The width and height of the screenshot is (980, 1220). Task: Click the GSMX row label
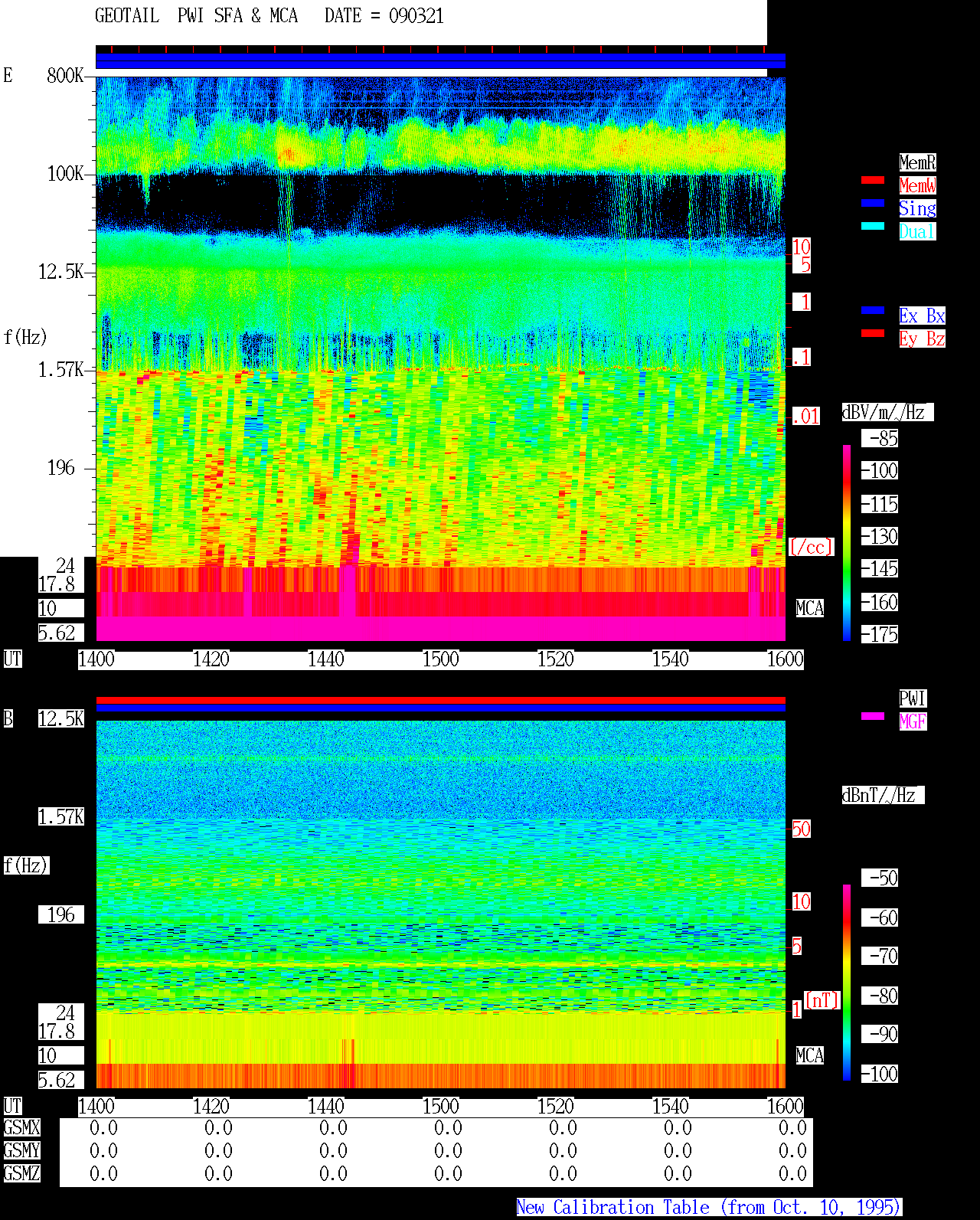21,1127
